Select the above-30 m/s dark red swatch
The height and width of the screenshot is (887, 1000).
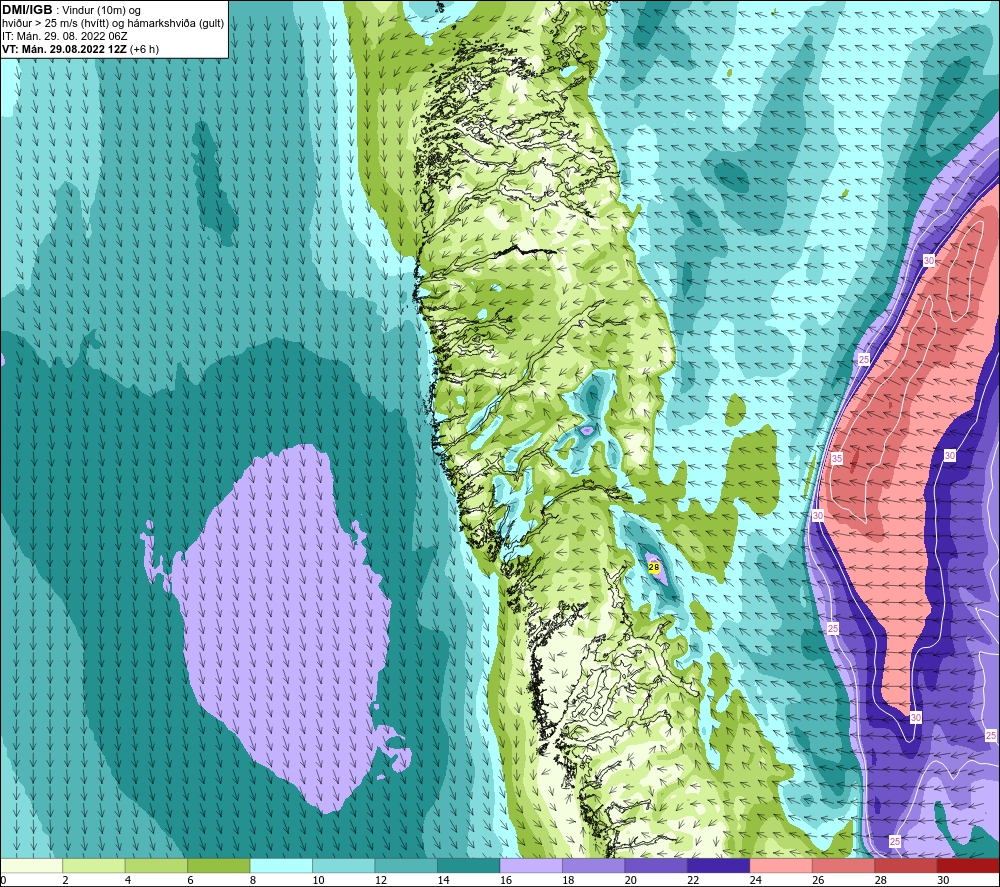[x=969, y=865]
